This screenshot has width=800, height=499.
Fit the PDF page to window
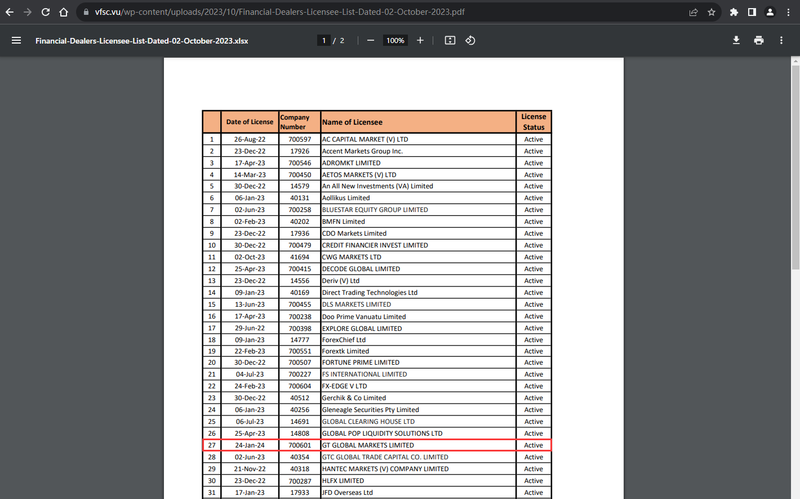point(449,40)
